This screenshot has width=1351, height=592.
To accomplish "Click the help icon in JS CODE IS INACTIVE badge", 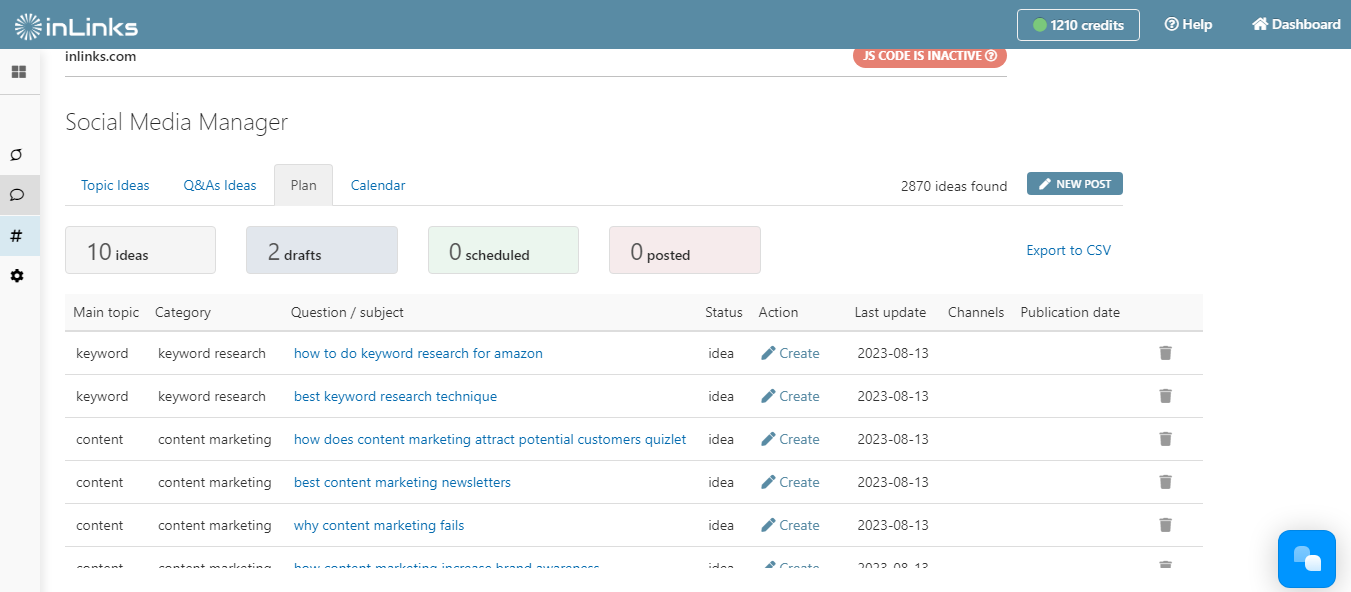I will point(991,56).
